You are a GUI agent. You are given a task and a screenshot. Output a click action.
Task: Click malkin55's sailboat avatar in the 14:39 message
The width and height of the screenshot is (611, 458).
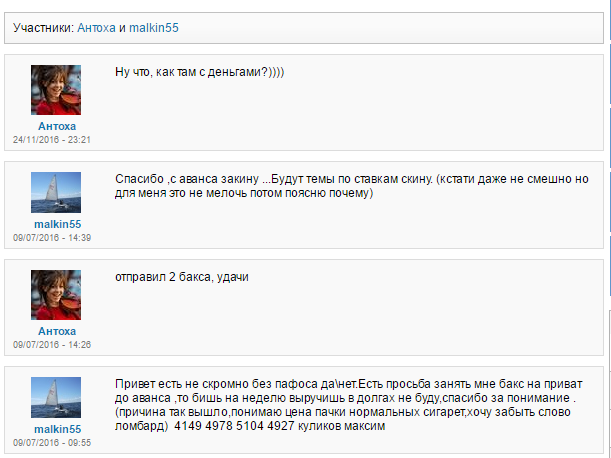point(56,193)
